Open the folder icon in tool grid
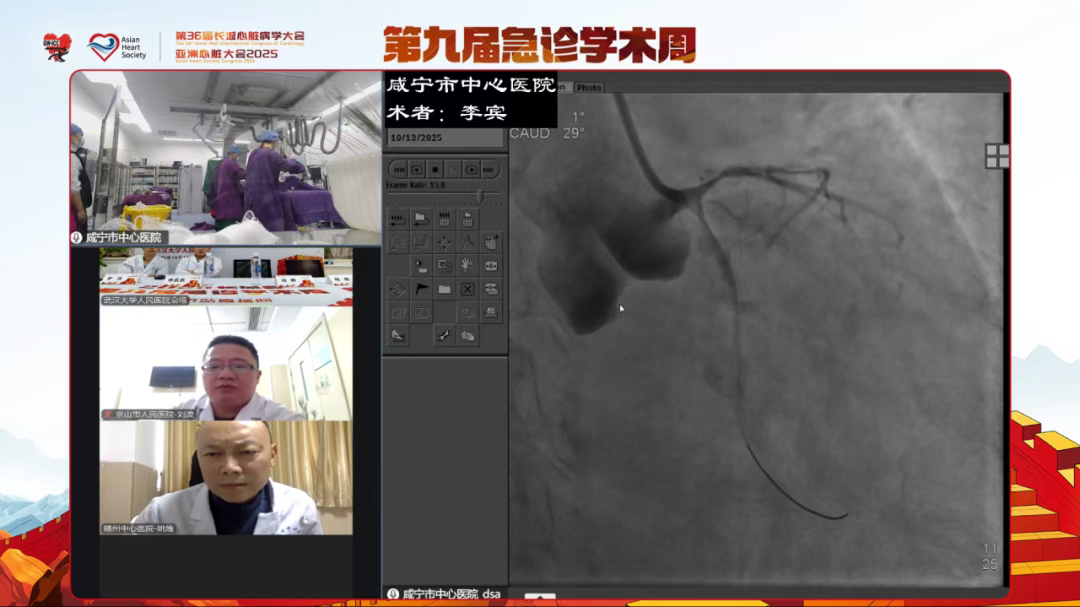This screenshot has width=1080, height=607. pos(444,289)
